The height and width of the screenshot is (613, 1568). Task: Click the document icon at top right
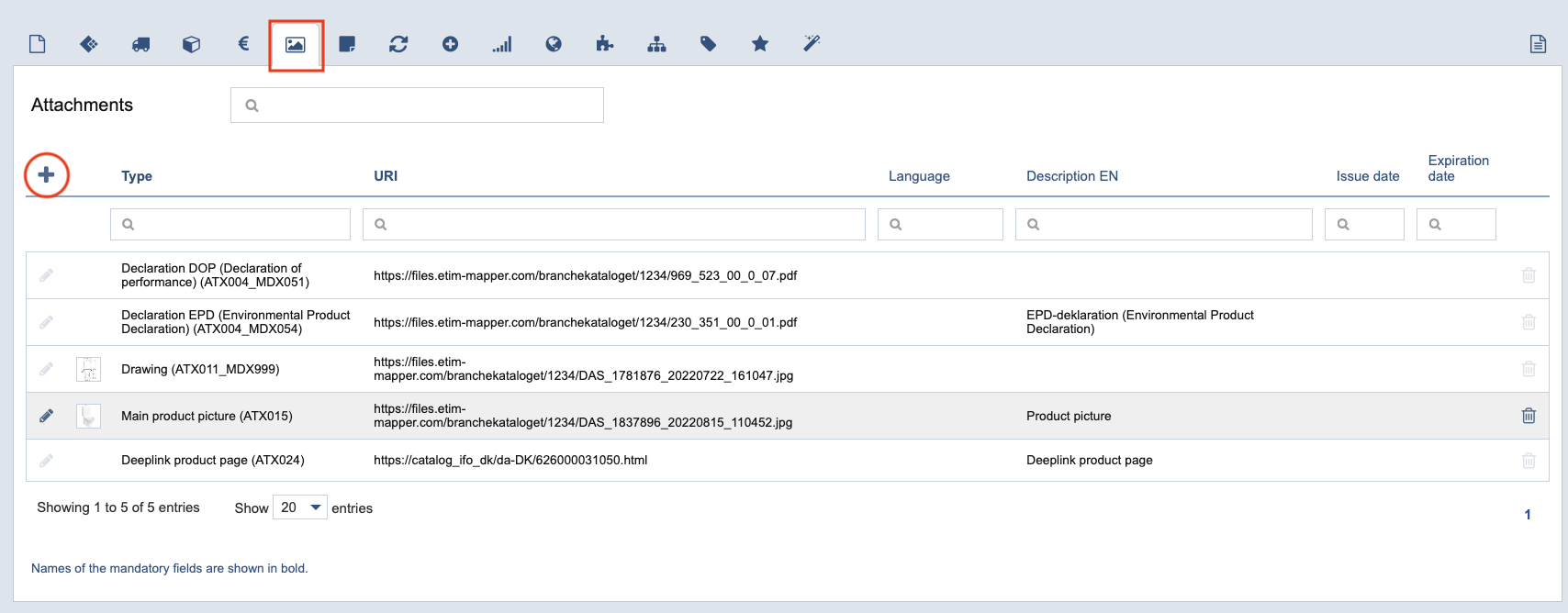tap(1538, 44)
